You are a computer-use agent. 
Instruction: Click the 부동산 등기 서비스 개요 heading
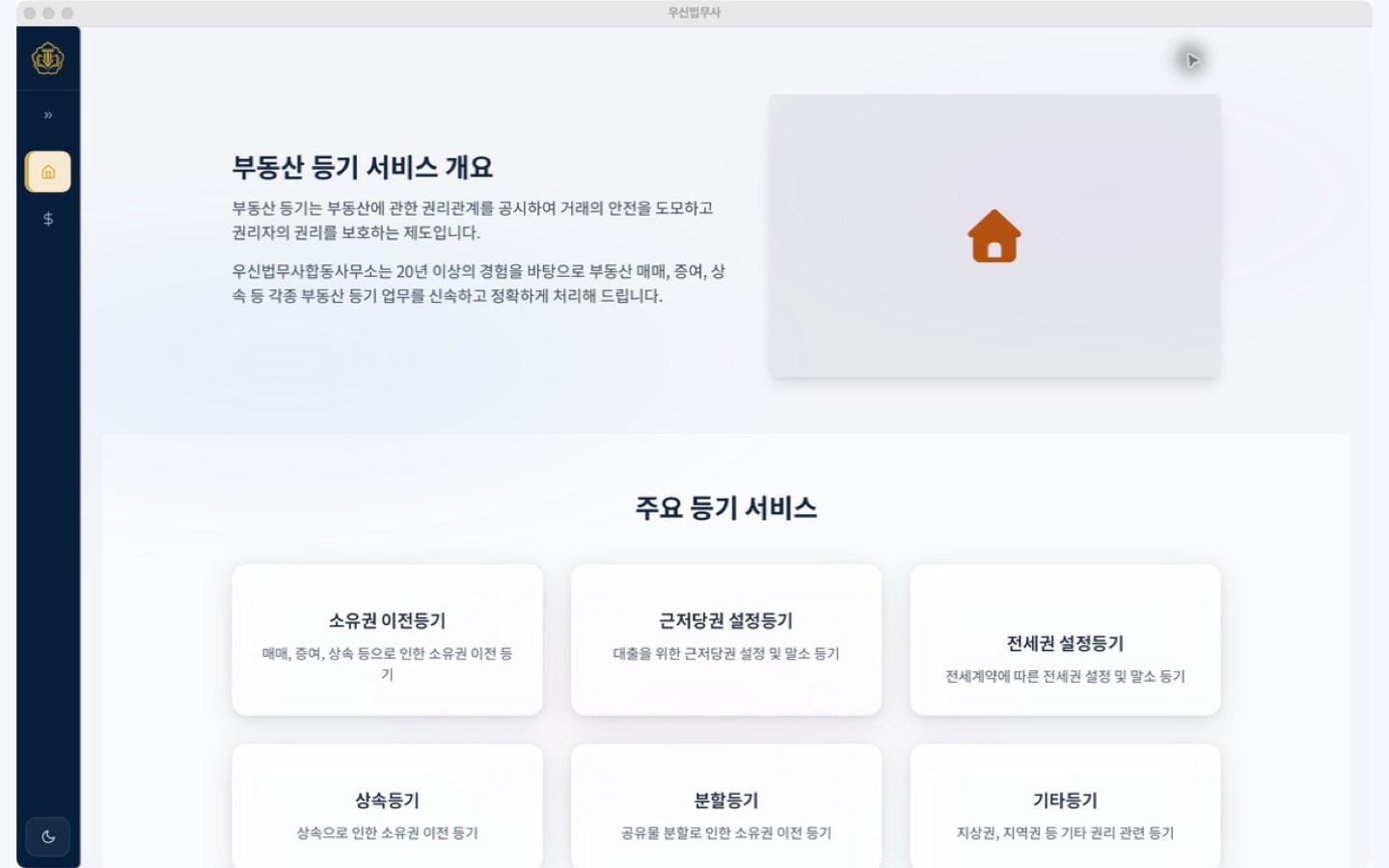click(x=363, y=167)
